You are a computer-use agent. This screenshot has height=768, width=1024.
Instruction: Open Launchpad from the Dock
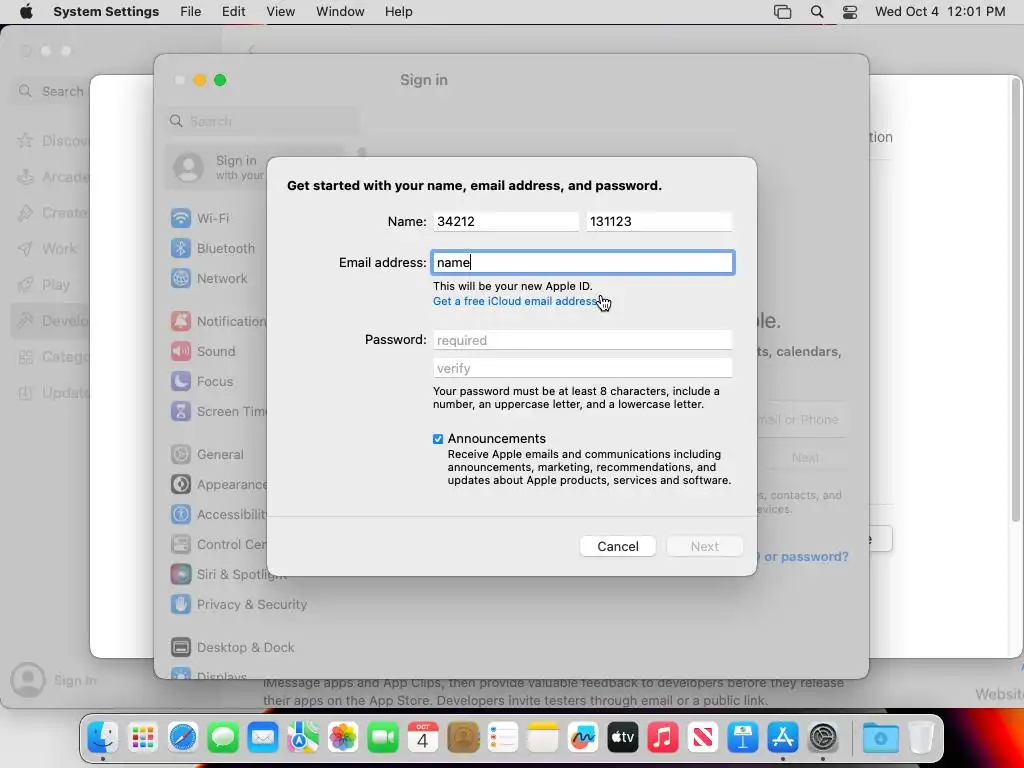click(x=142, y=738)
